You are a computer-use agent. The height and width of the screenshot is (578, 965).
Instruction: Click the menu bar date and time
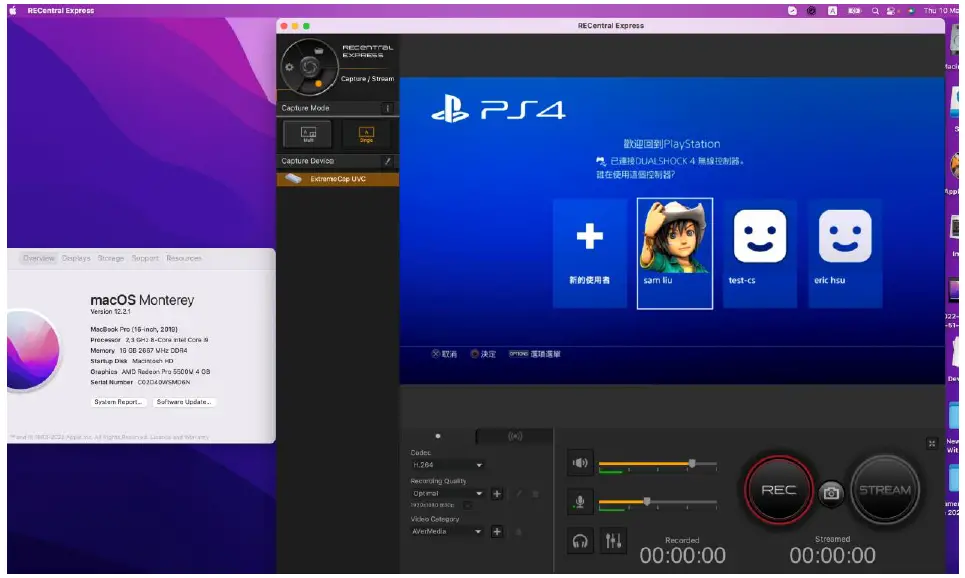(941, 10)
